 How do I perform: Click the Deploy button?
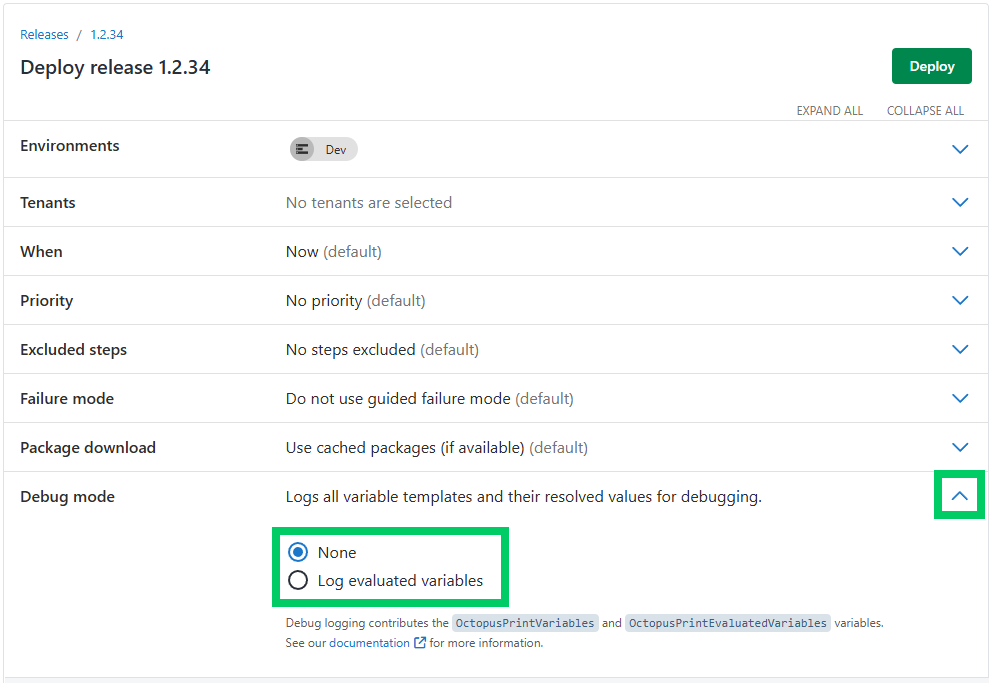coord(931,66)
